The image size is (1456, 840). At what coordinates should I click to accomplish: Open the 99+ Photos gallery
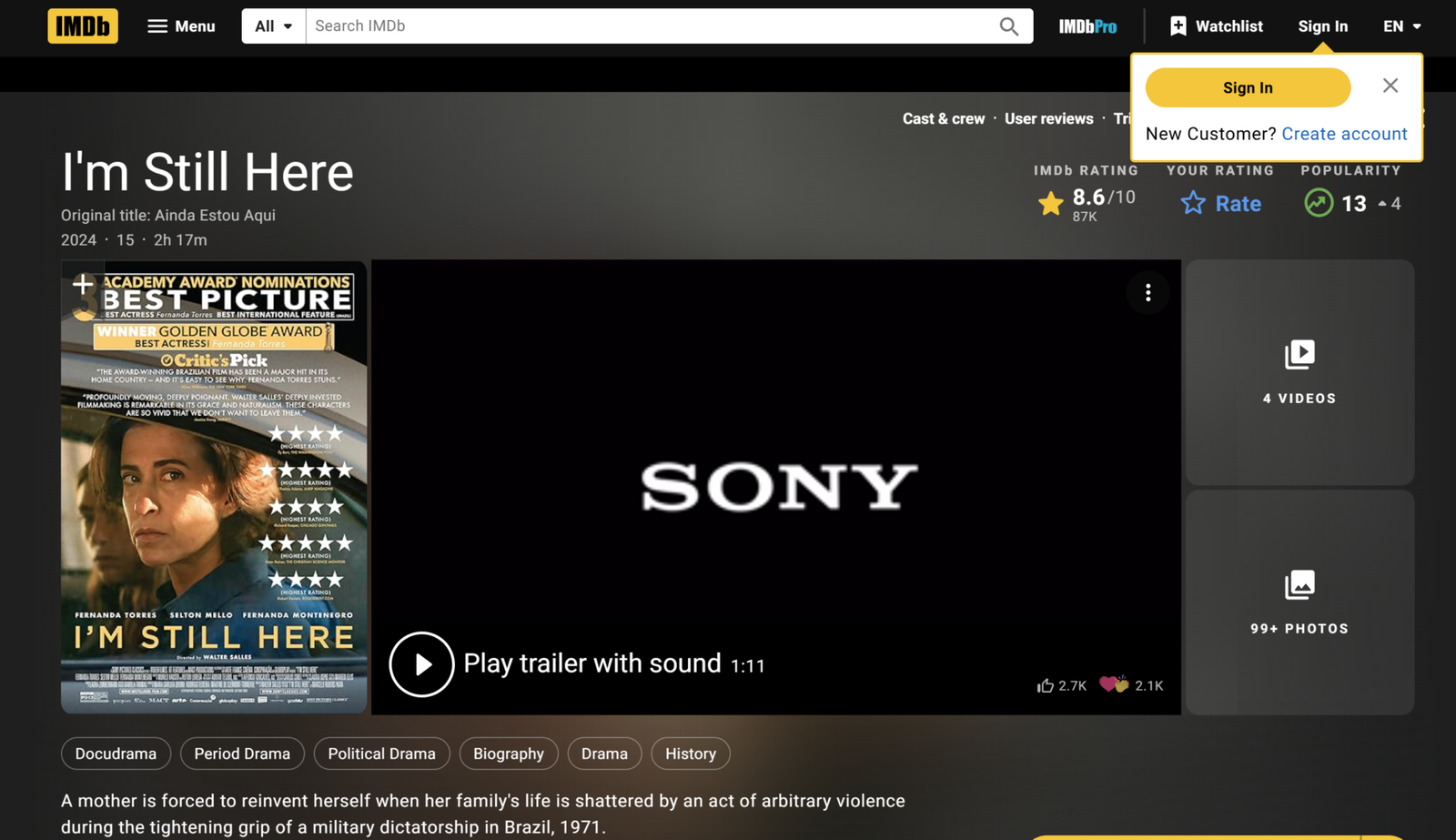coord(1299,602)
